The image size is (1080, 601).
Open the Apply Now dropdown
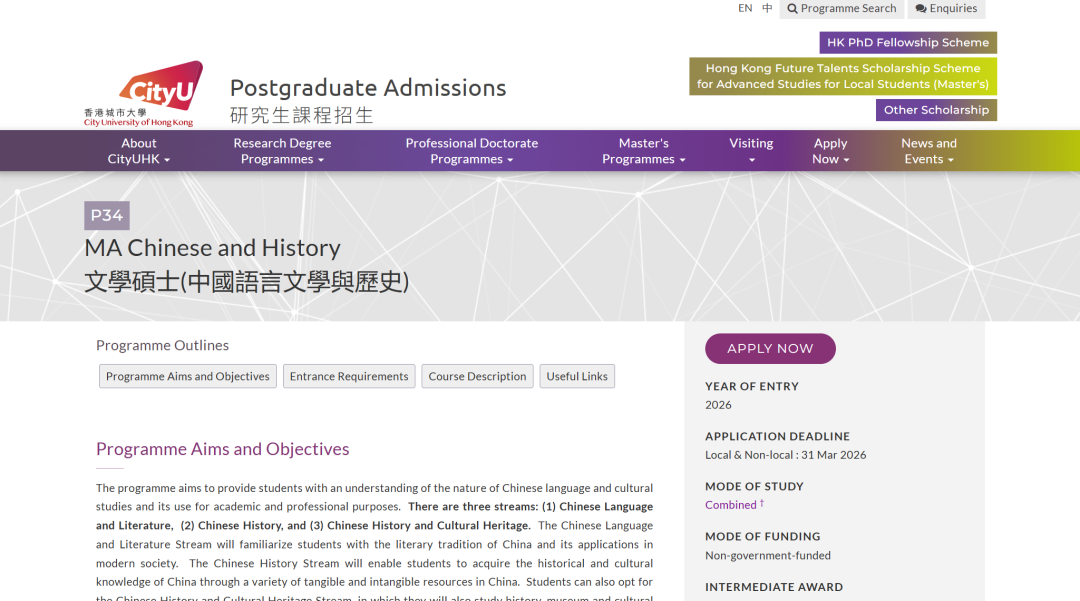tap(830, 150)
